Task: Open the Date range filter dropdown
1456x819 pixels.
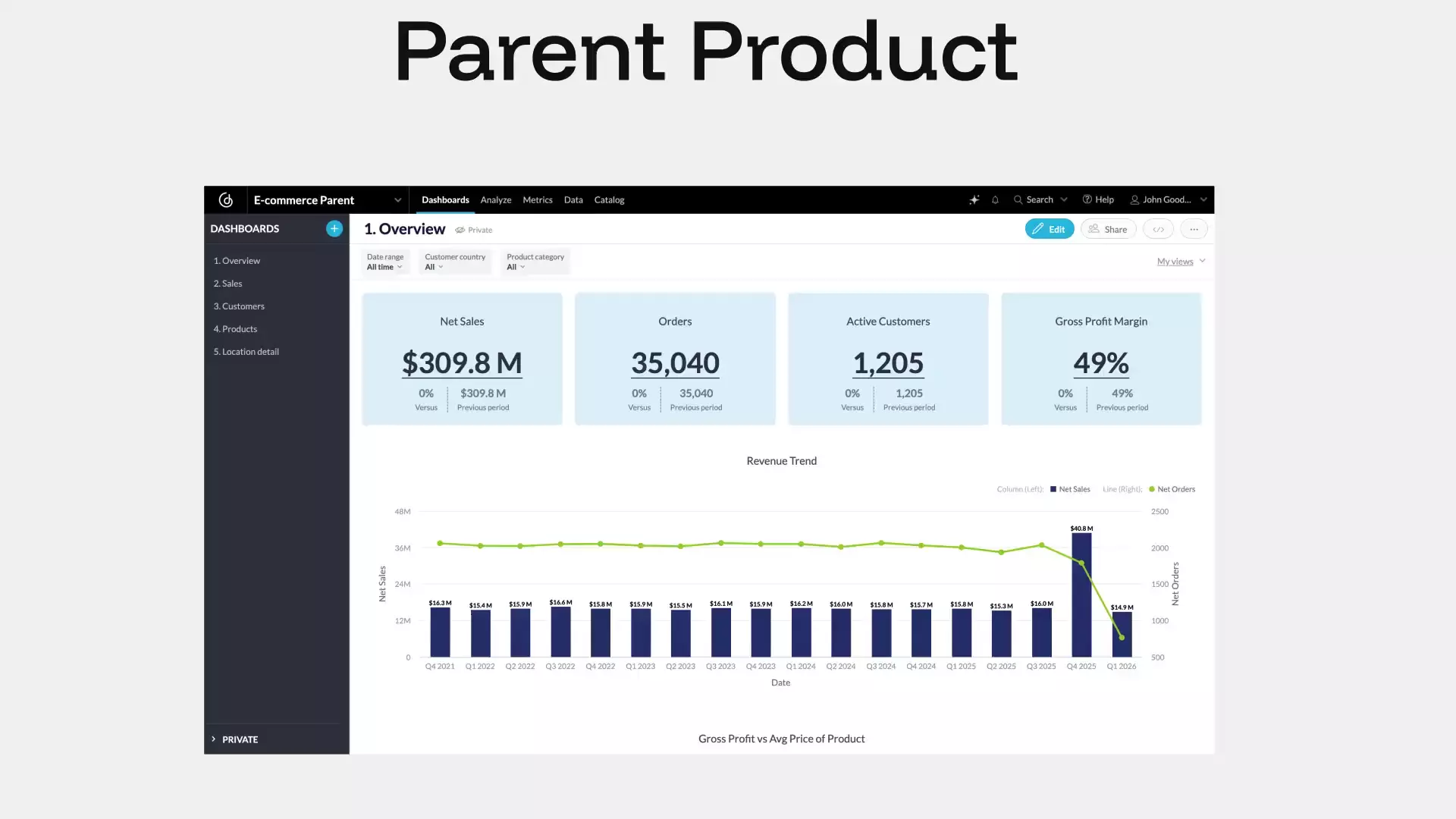Action: [x=385, y=262]
